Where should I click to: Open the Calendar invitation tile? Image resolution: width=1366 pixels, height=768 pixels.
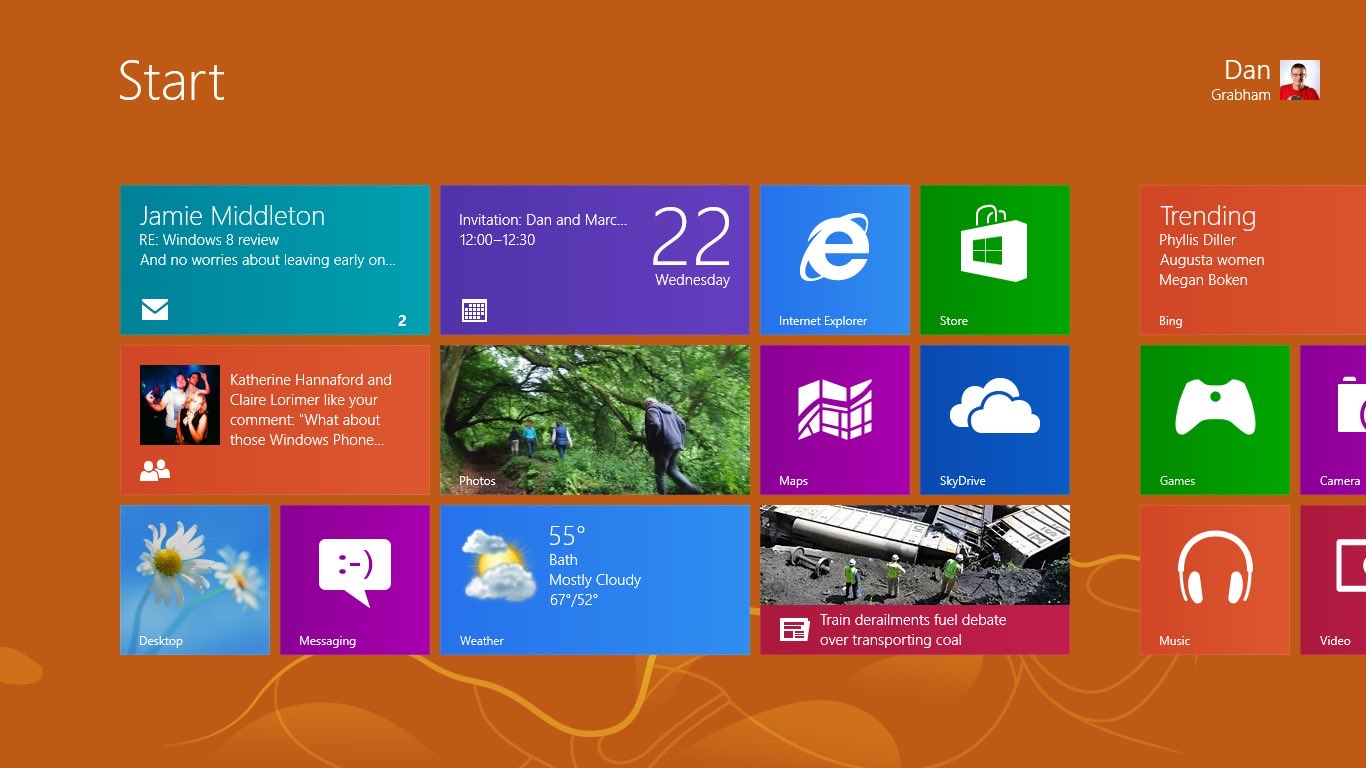pyautogui.click(x=594, y=258)
